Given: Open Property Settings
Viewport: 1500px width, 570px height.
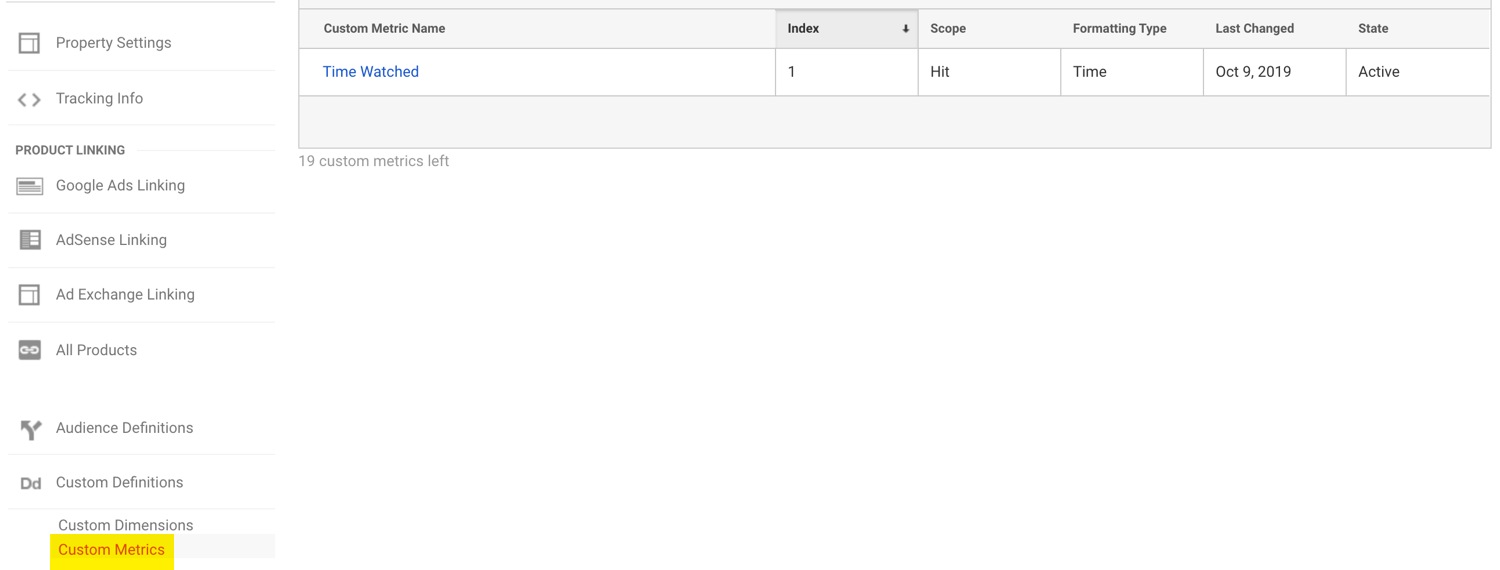Looking at the screenshot, I should (x=113, y=43).
